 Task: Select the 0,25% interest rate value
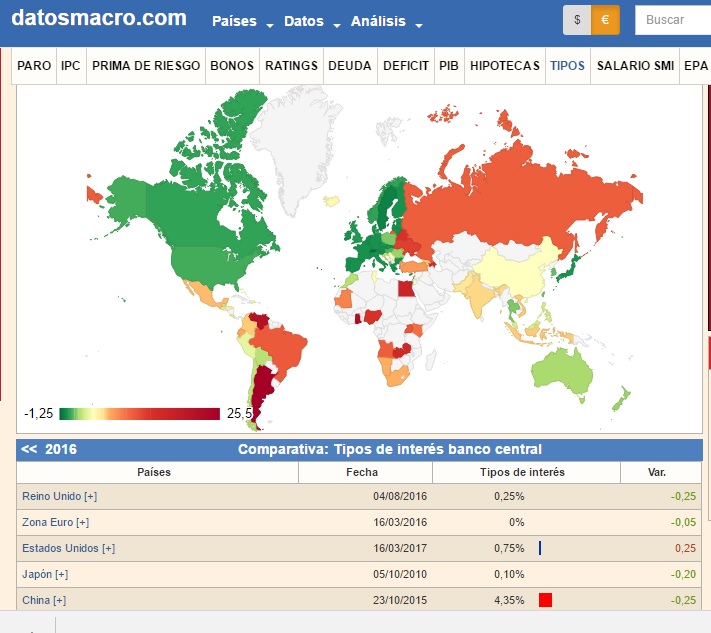pos(509,497)
